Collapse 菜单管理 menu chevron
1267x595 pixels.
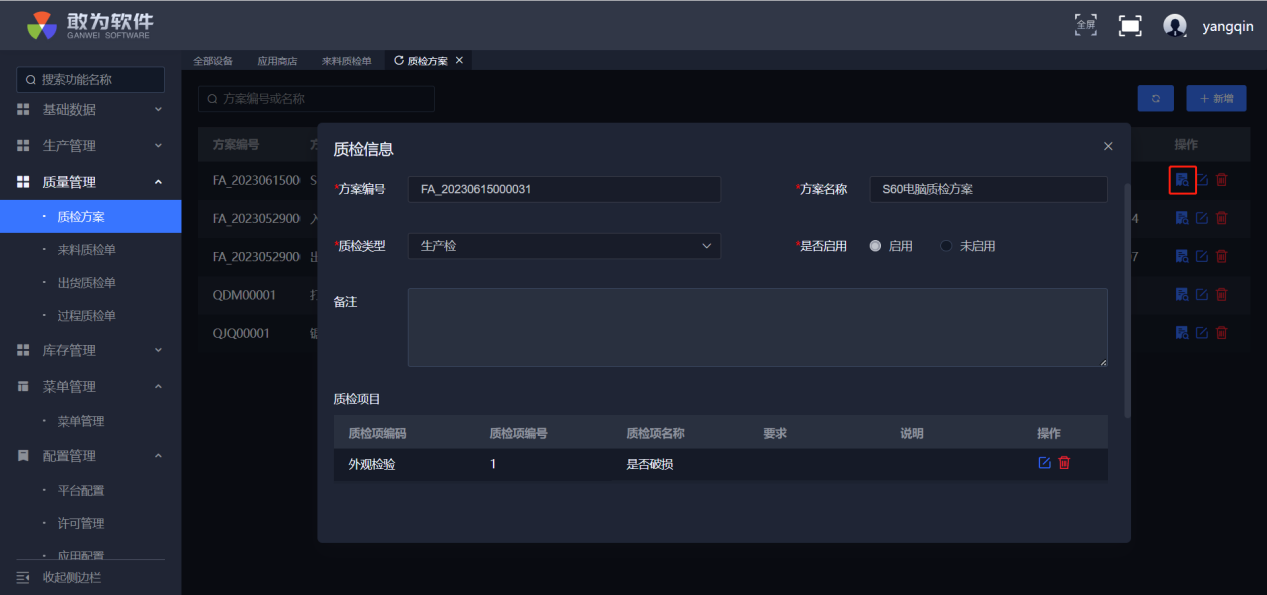click(x=158, y=387)
